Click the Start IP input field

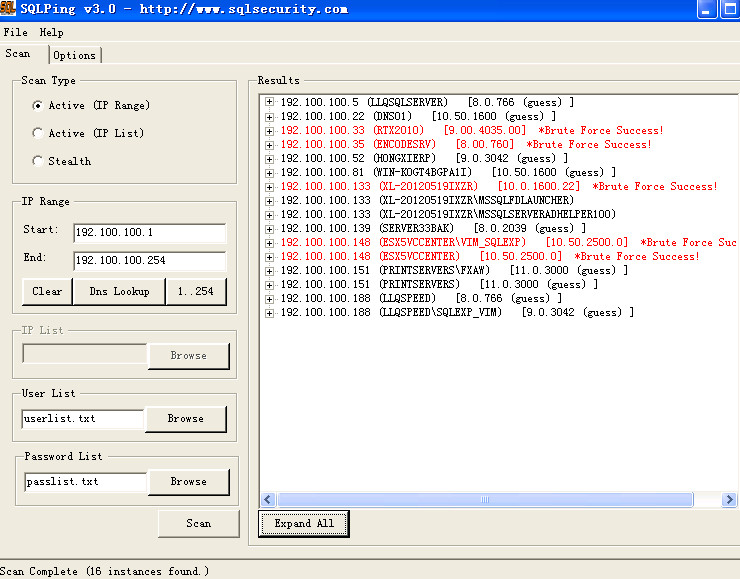pyautogui.click(x=150, y=233)
